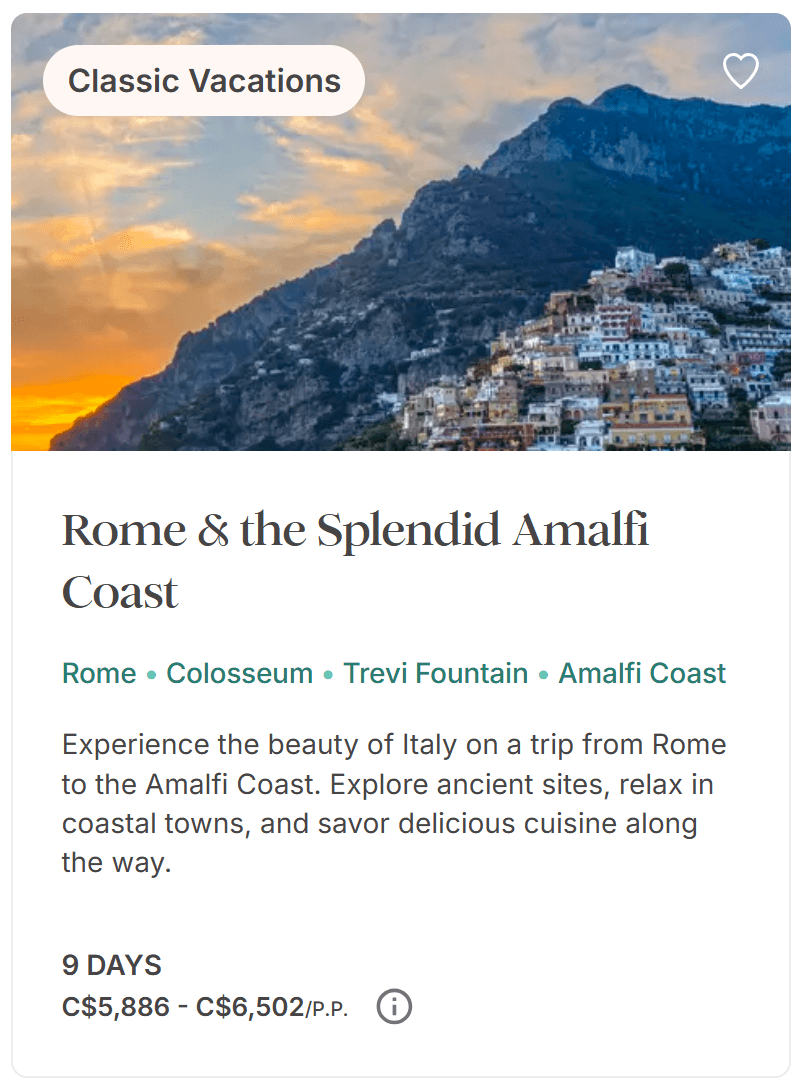Open the price info icon
The image size is (806, 1089).
click(395, 1006)
